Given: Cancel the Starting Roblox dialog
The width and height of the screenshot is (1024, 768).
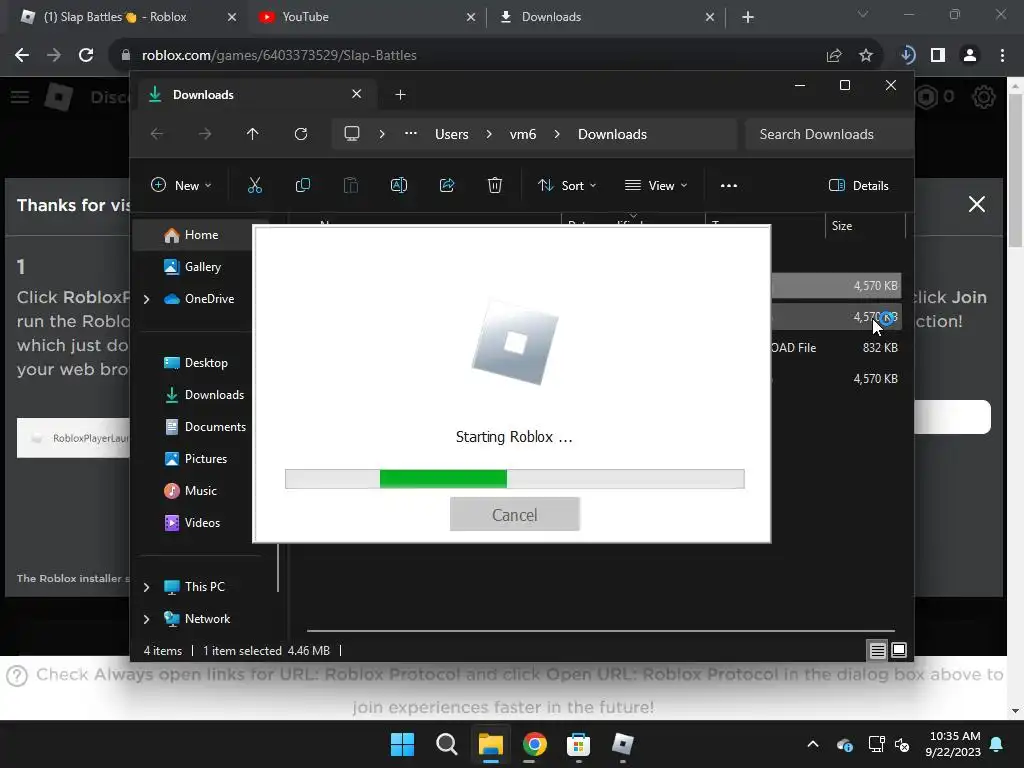Looking at the screenshot, I should tap(515, 515).
